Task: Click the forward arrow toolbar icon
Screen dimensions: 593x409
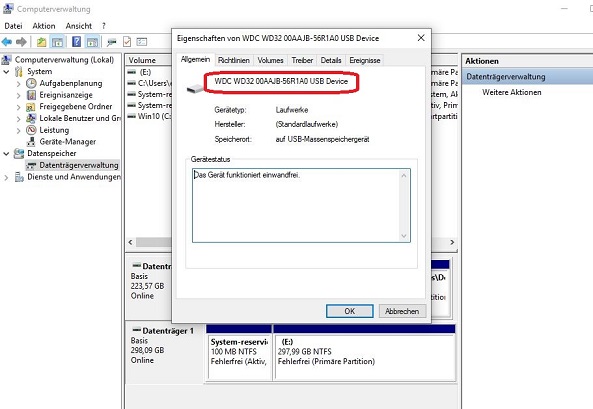Action: point(21,42)
